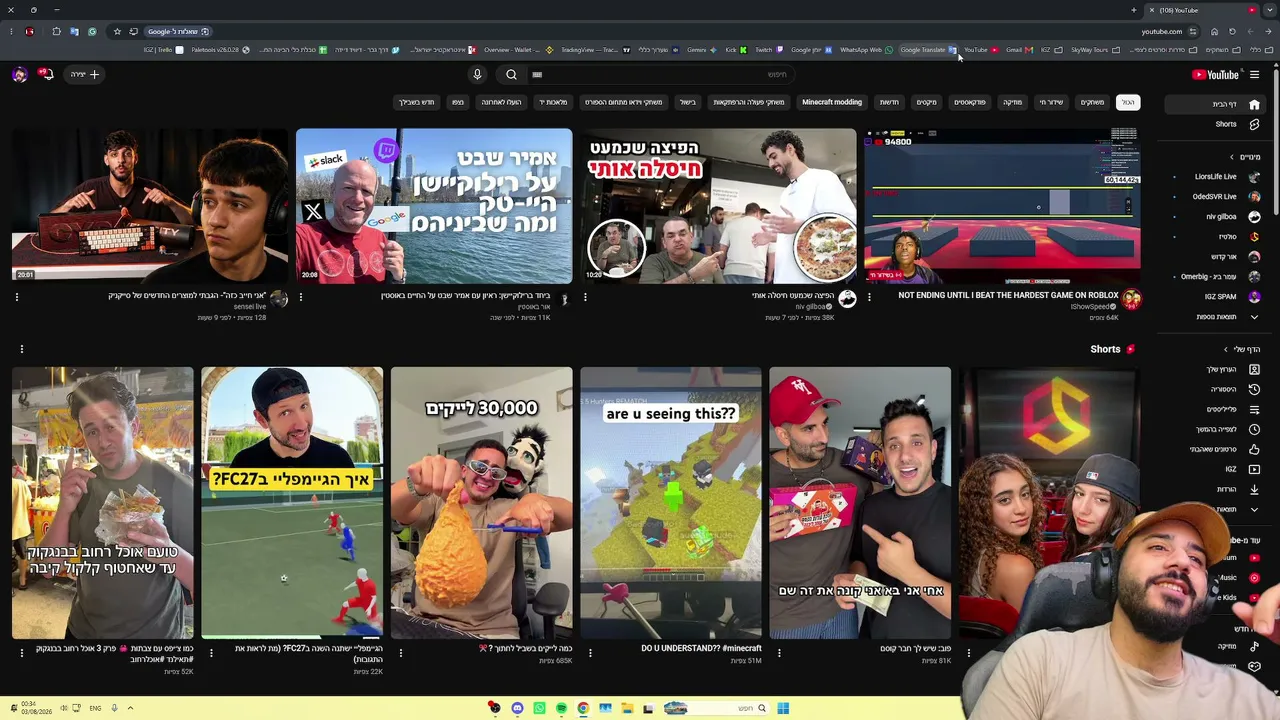This screenshot has height=720, width=1280.
Task: Open the keyboard review video thumbnail
Action: point(150,206)
